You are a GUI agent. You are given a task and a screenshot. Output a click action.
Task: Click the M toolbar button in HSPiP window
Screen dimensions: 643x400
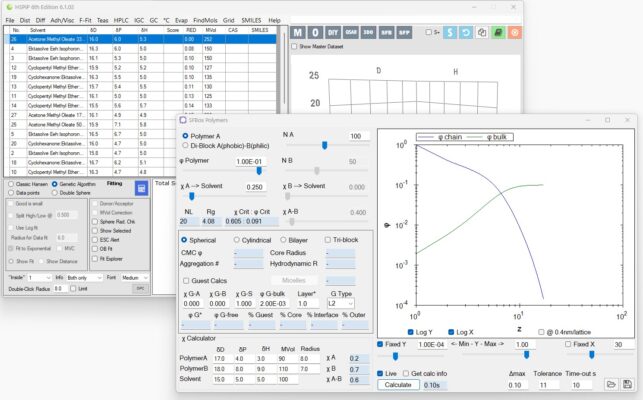coord(298,32)
